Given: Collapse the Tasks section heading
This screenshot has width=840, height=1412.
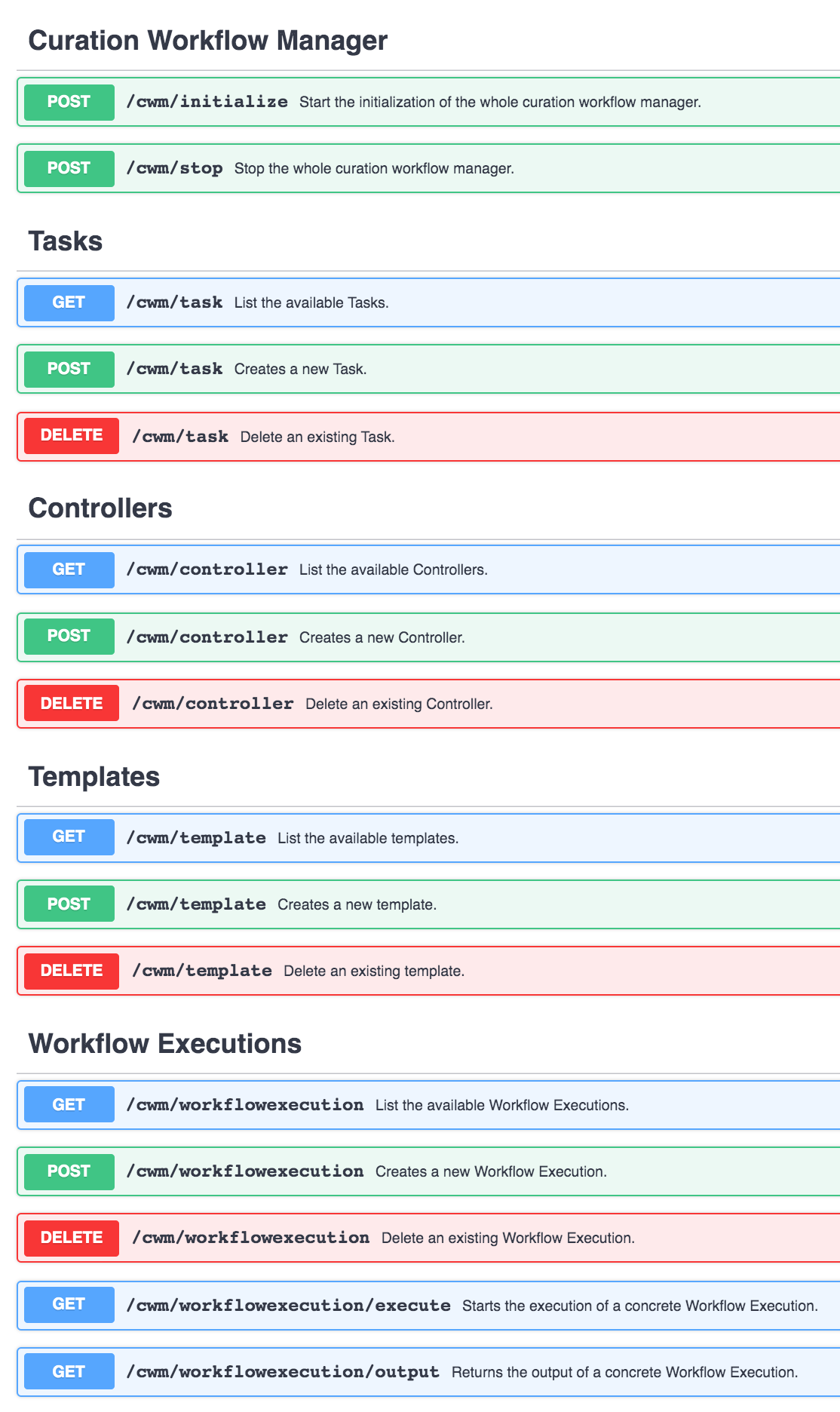Looking at the screenshot, I should point(66,241).
